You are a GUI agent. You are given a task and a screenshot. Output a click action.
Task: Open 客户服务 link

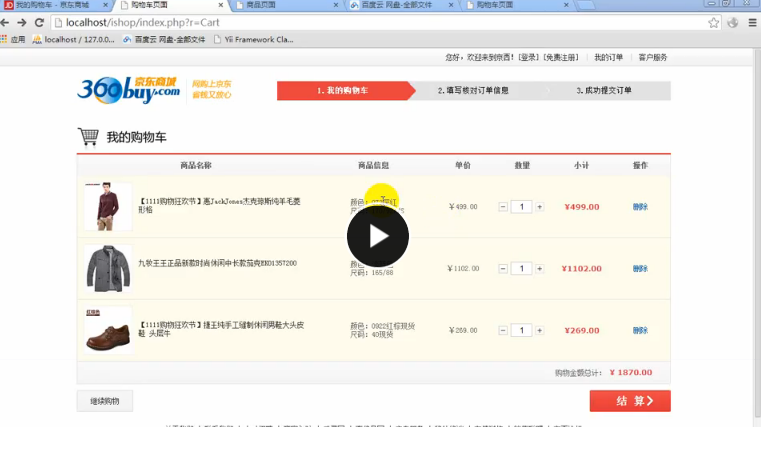tap(653, 57)
